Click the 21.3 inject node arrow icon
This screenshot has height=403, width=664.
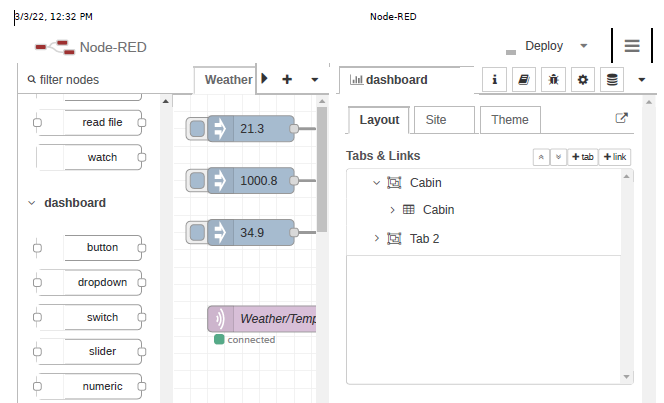220,129
